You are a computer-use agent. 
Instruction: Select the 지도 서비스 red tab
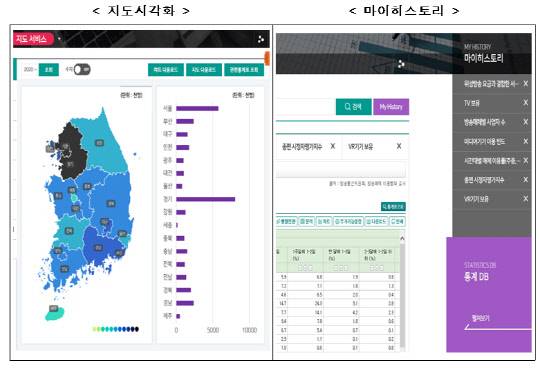coord(33,39)
